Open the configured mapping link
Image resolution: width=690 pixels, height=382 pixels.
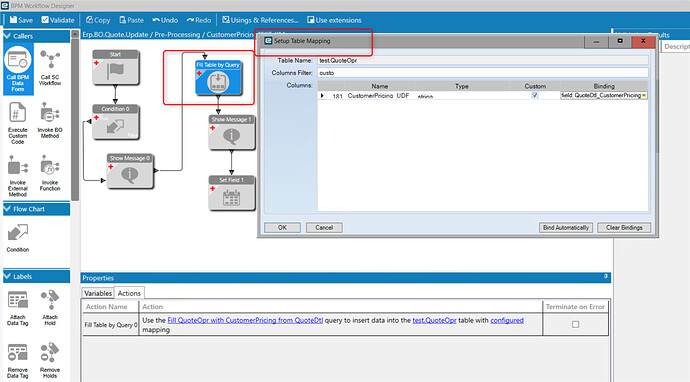(507, 320)
